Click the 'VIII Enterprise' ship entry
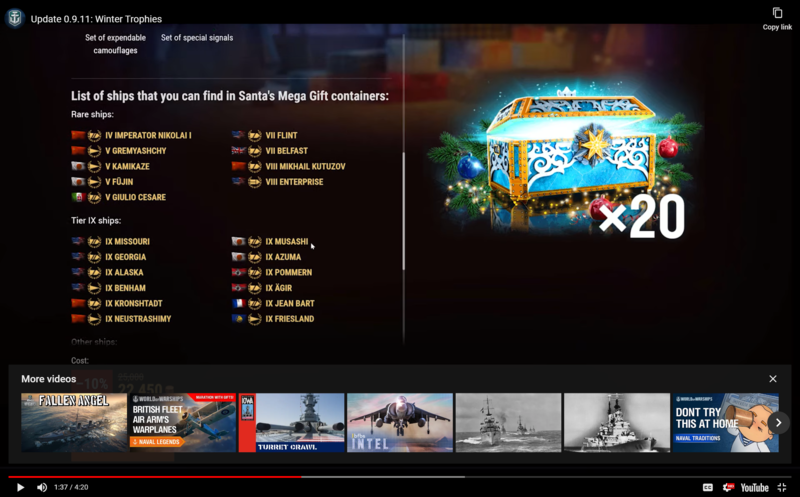 tap(278, 182)
